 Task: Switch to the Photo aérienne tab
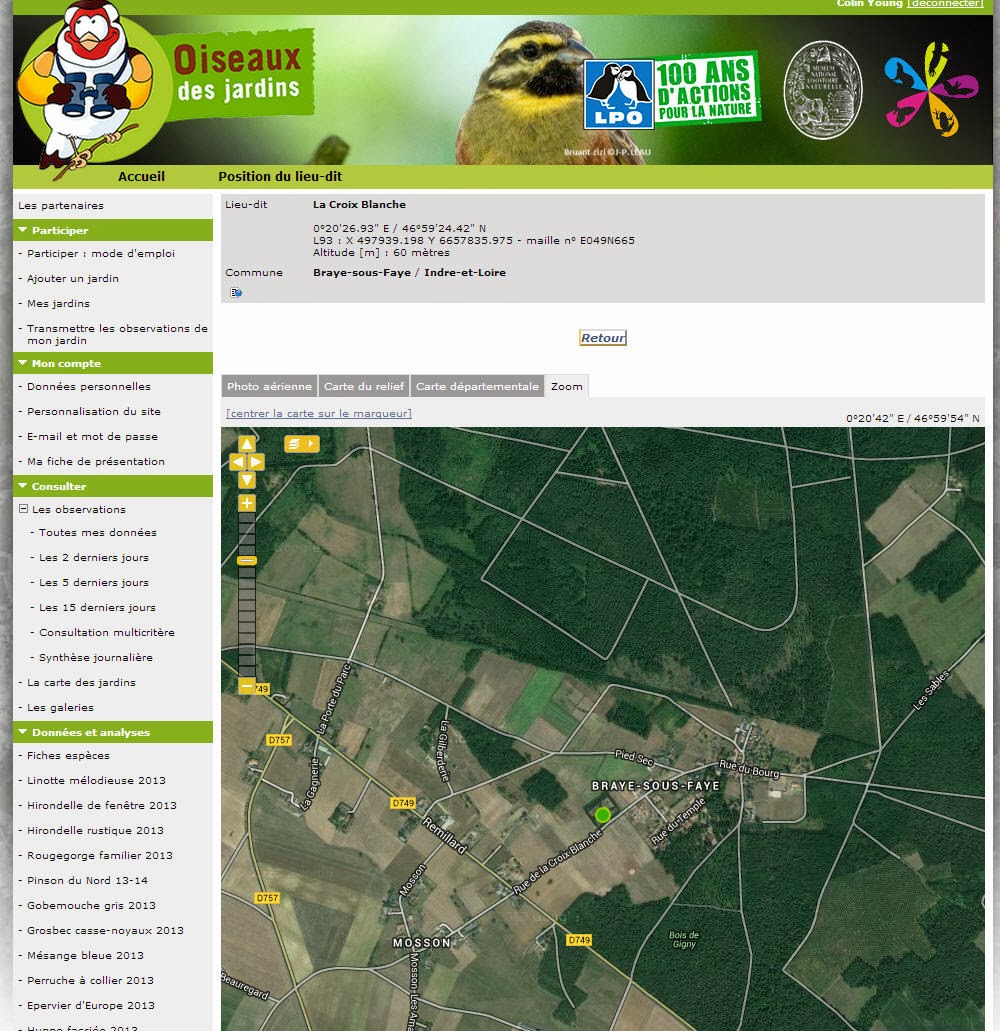pyautogui.click(x=270, y=387)
